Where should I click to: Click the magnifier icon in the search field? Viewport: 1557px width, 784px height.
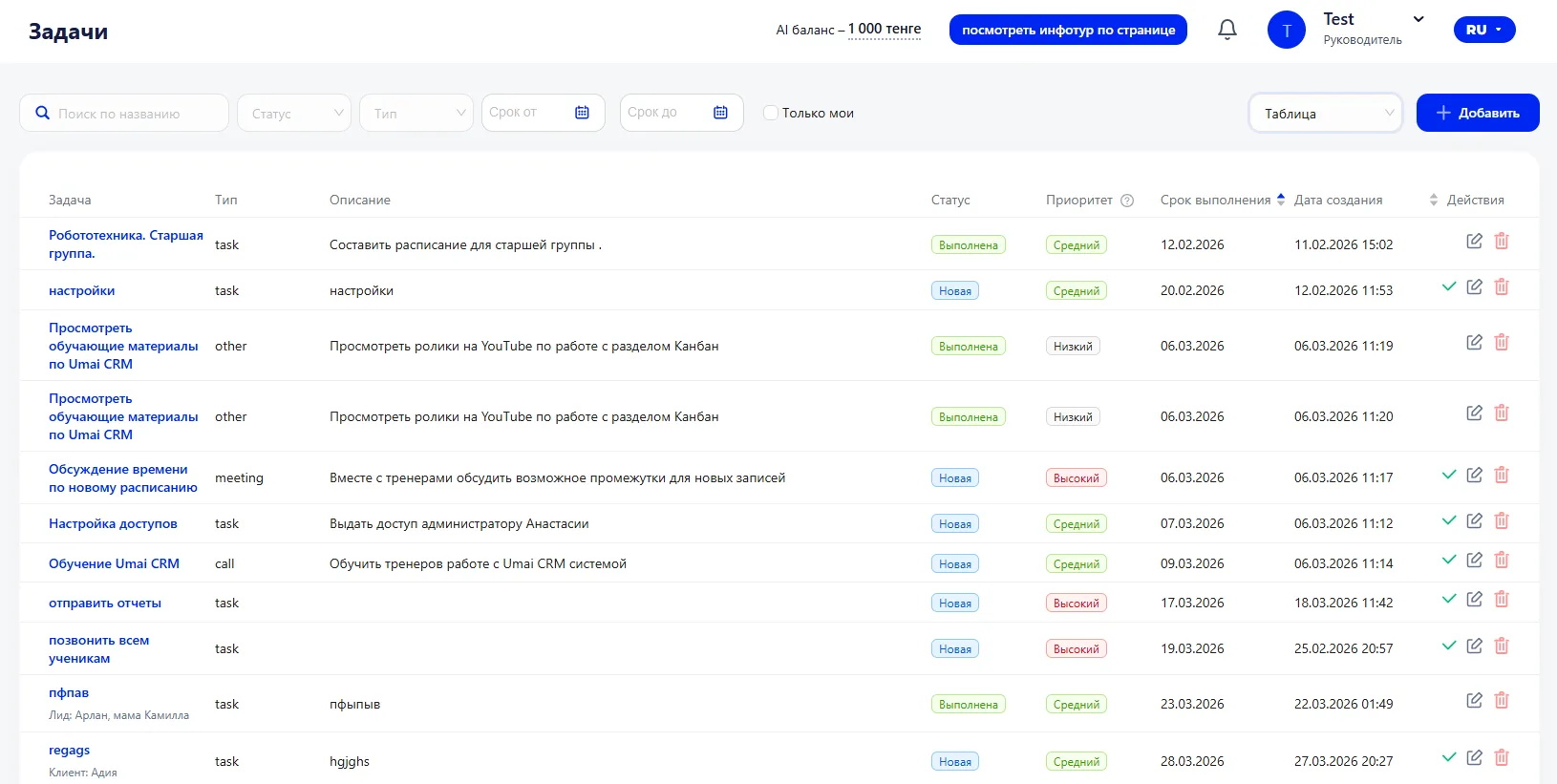pos(42,113)
